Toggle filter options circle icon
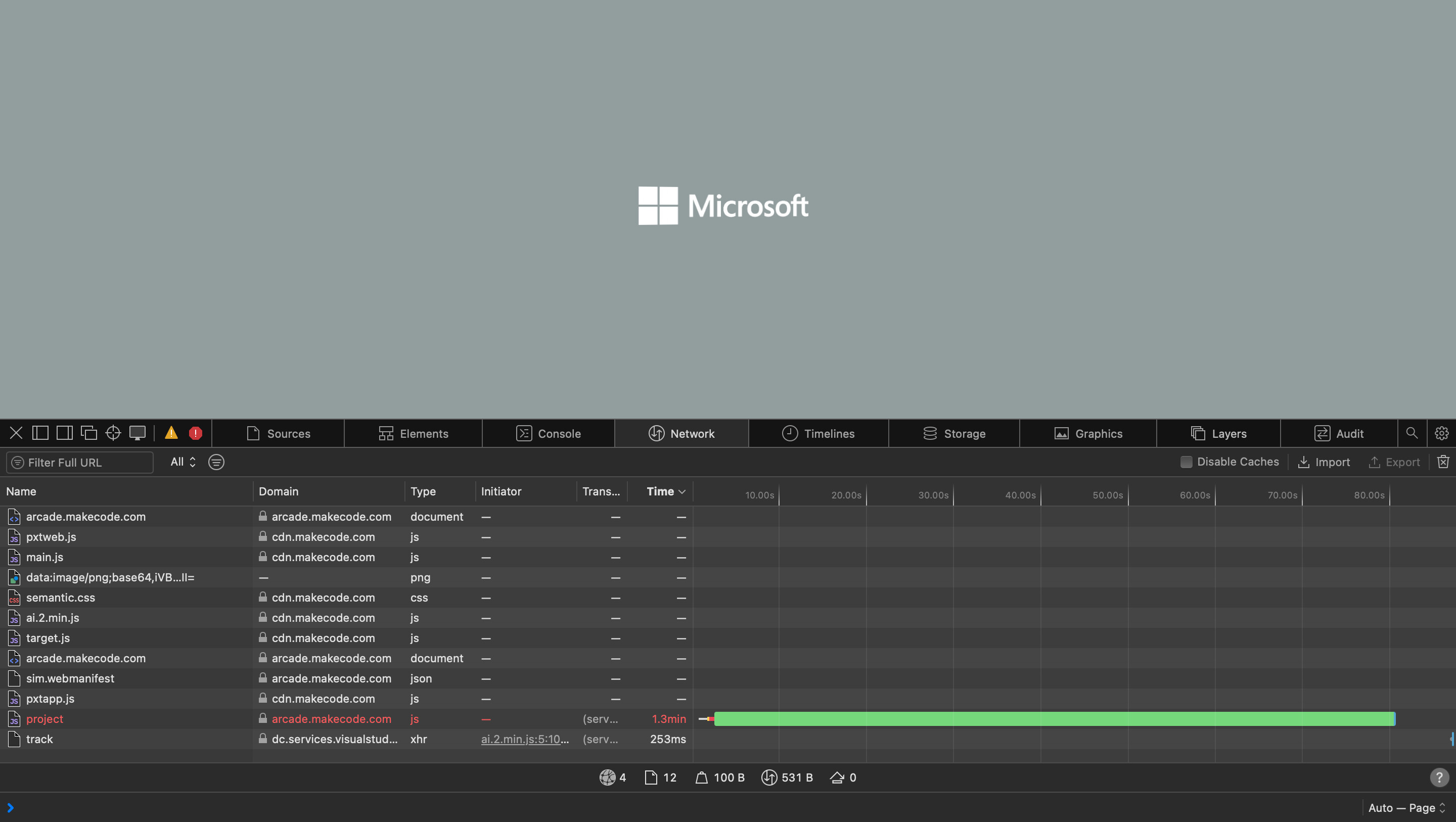Image resolution: width=1456 pixels, height=822 pixels. [216, 462]
